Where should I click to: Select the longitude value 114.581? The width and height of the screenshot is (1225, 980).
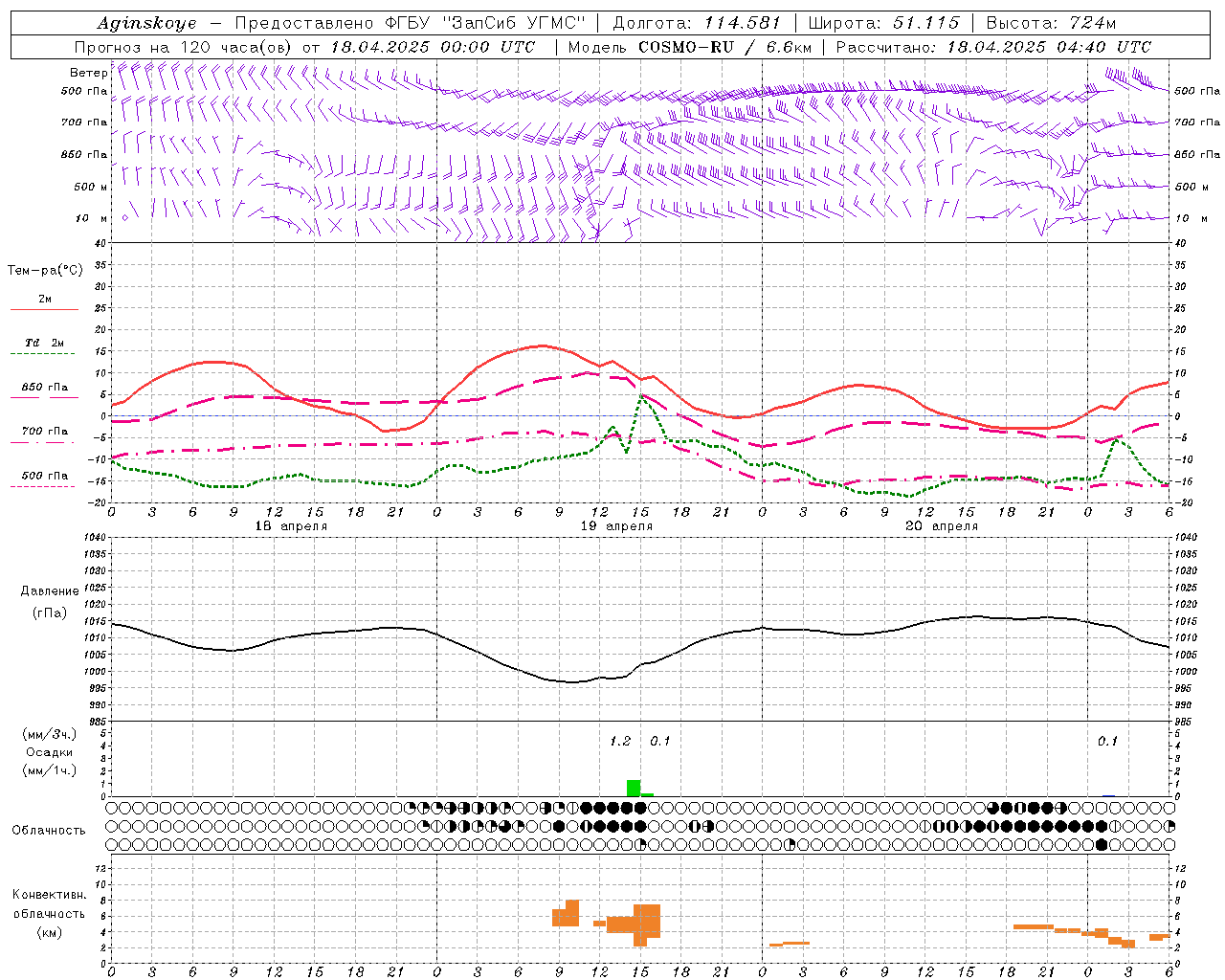pyautogui.click(x=743, y=23)
